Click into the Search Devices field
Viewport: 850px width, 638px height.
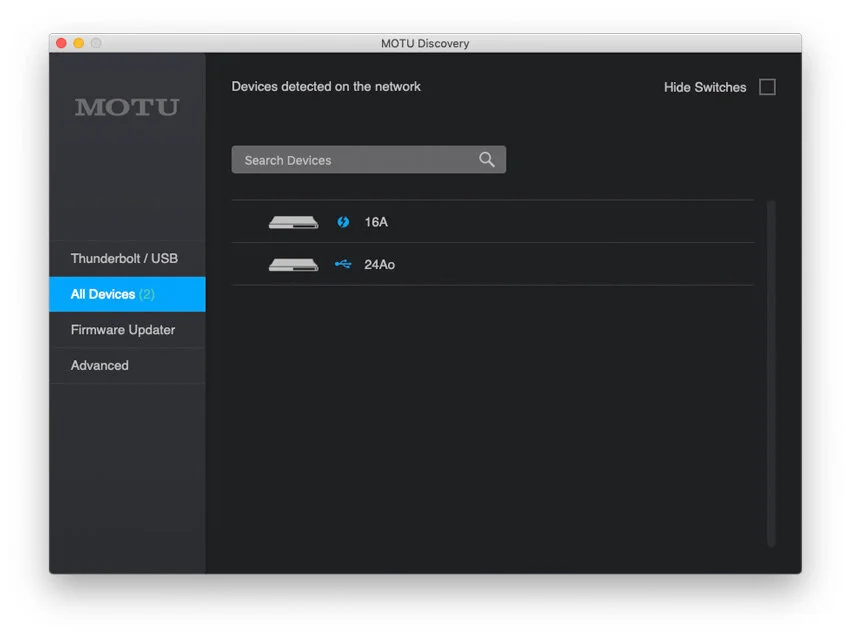coord(369,159)
